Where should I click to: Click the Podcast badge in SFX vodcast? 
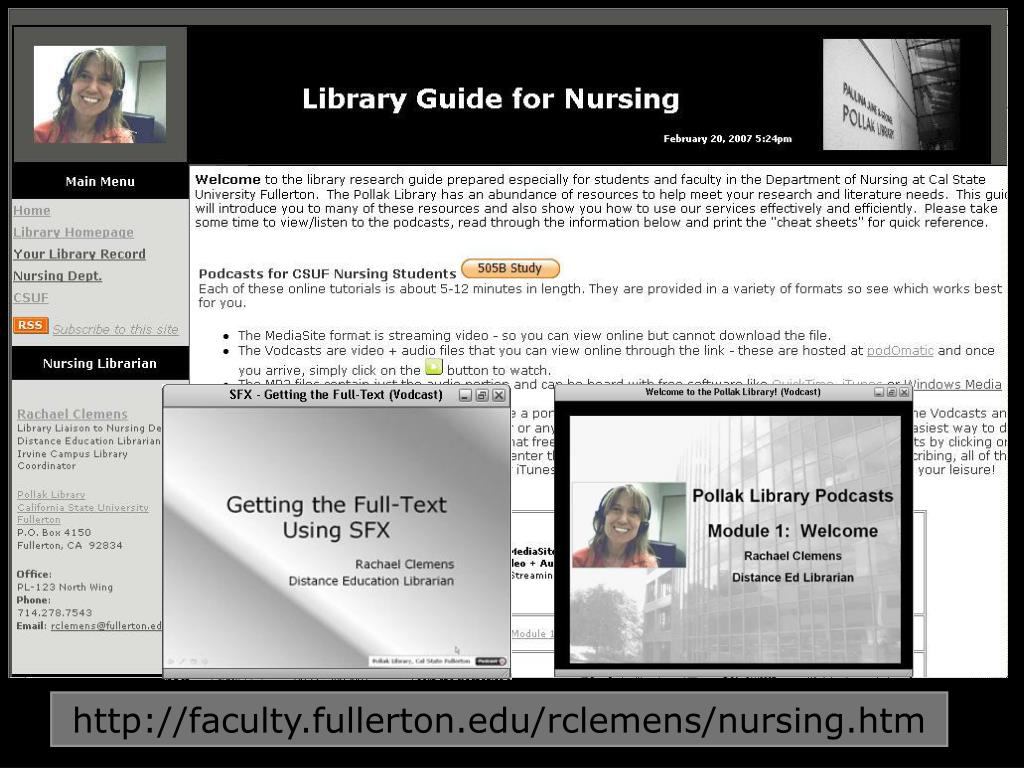tap(491, 661)
